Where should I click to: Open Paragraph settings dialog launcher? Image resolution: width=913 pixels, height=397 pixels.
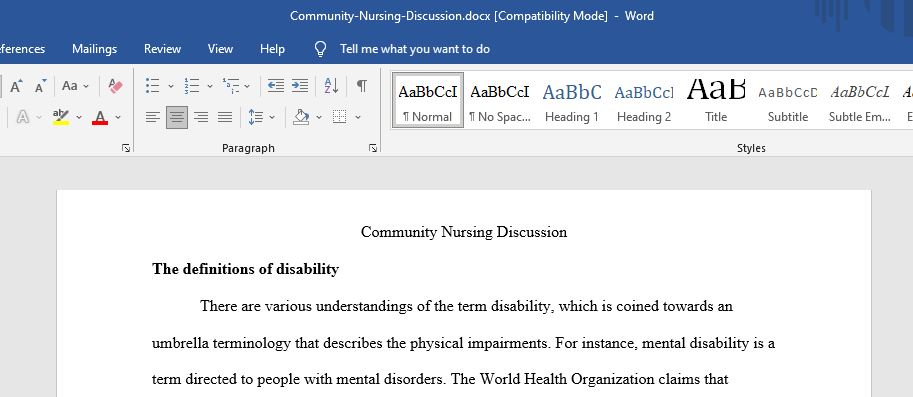click(x=373, y=148)
